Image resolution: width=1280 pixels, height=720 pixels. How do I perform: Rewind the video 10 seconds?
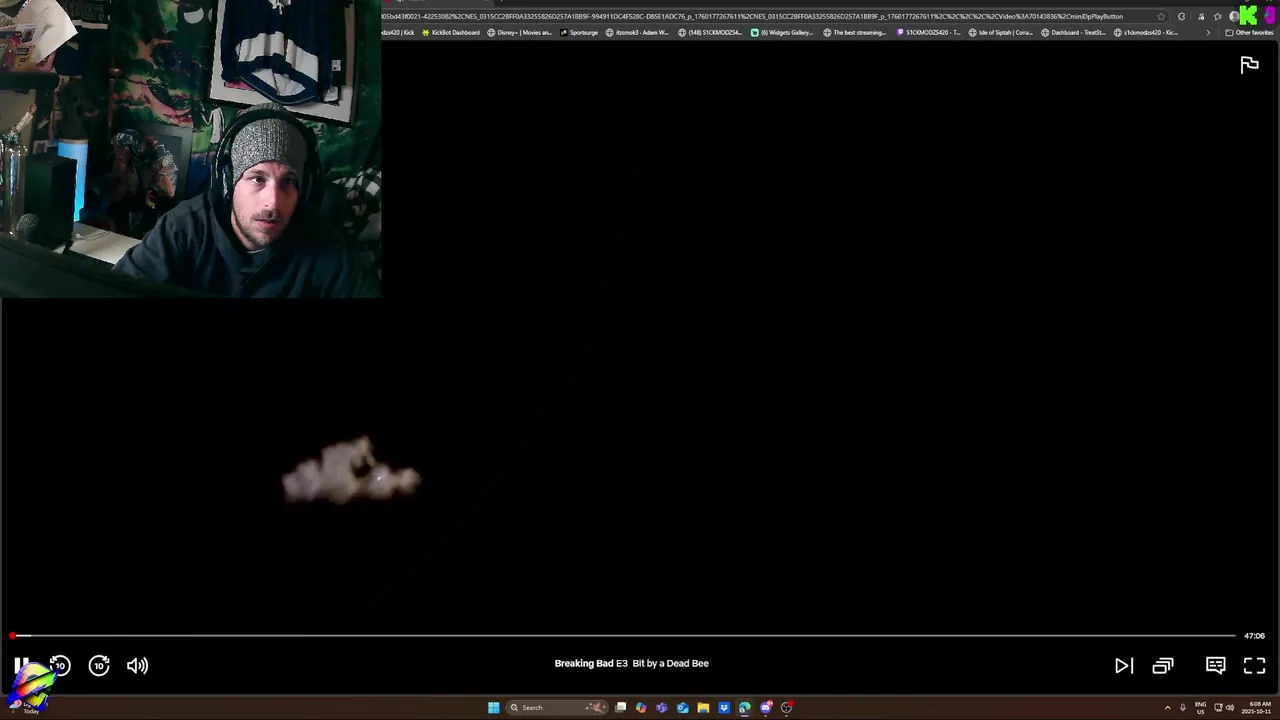click(60, 665)
